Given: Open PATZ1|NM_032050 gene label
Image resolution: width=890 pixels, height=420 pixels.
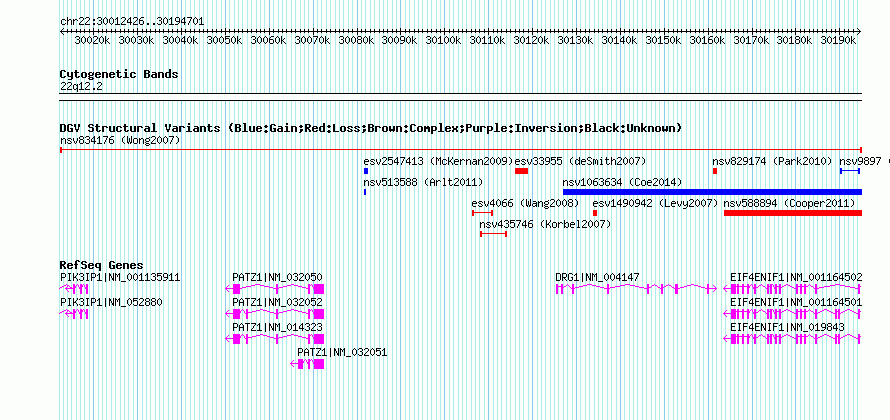Looking at the screenshot, I should coord(278,278).
